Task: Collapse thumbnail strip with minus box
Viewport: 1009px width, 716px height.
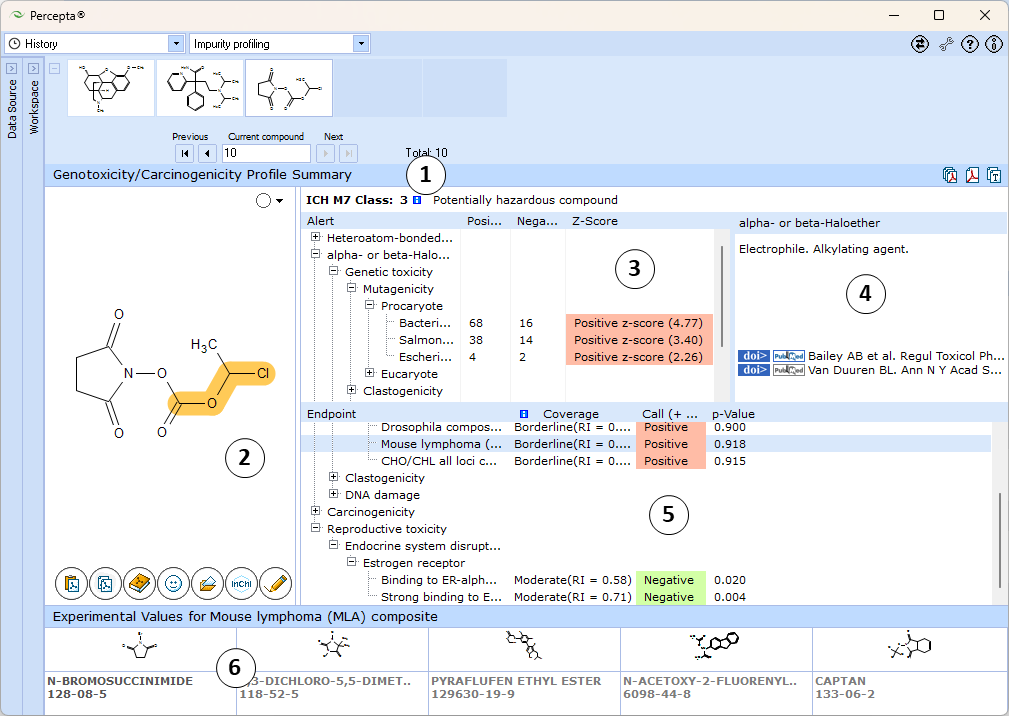Action: [x=55, y=68]
